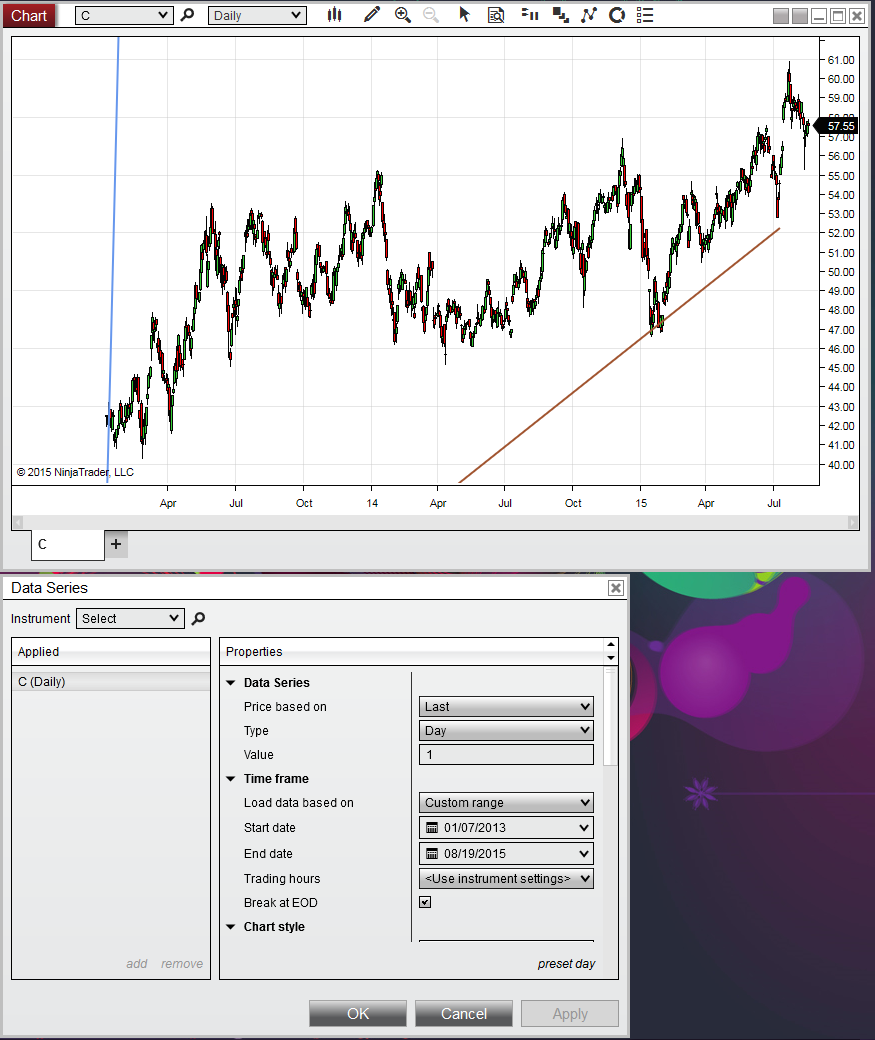Open the Indicators zigzag icon
875x1040 pixels.
[x=588, y=15]
